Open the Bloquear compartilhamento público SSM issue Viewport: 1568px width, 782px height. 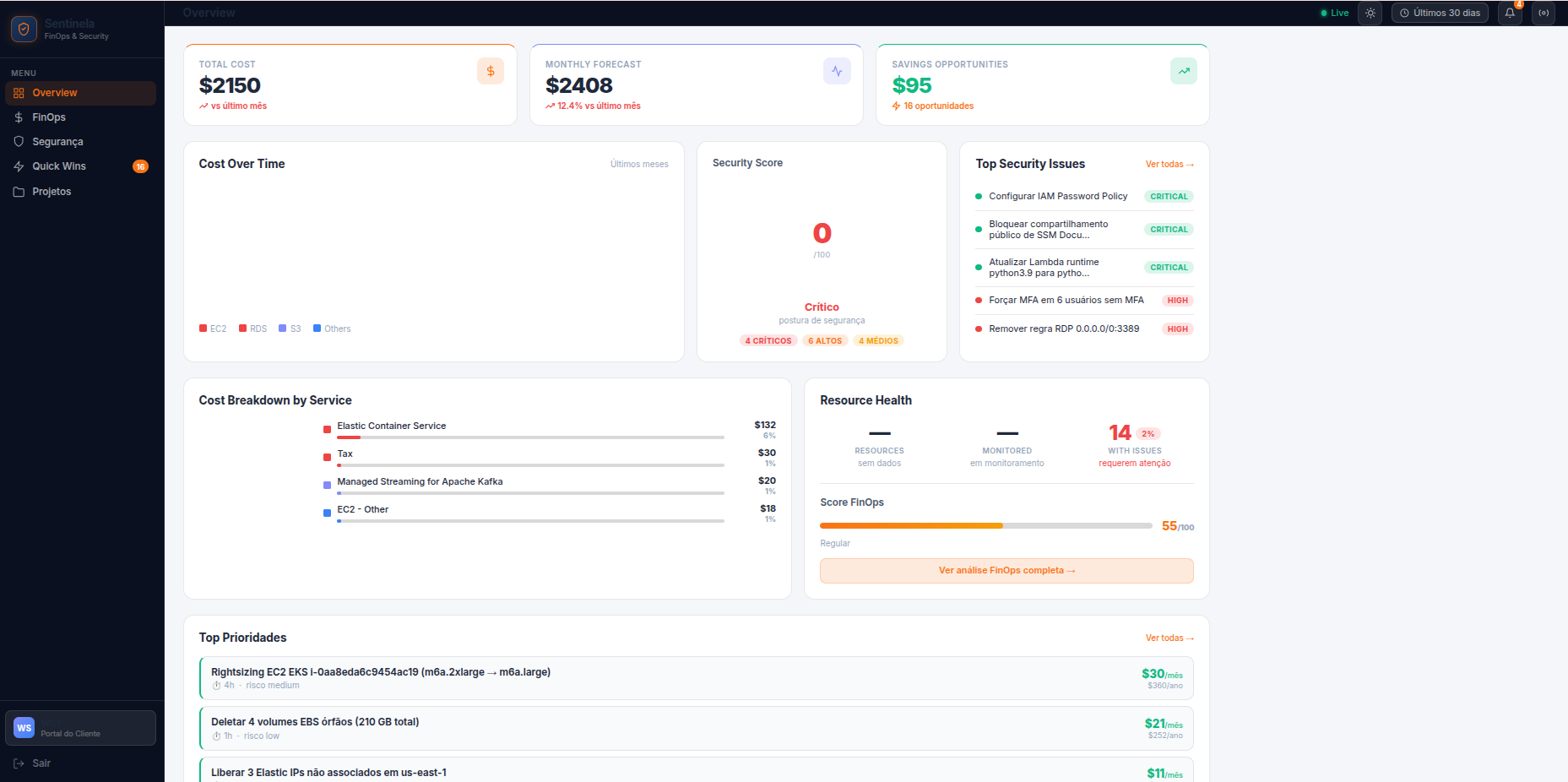1084,230
